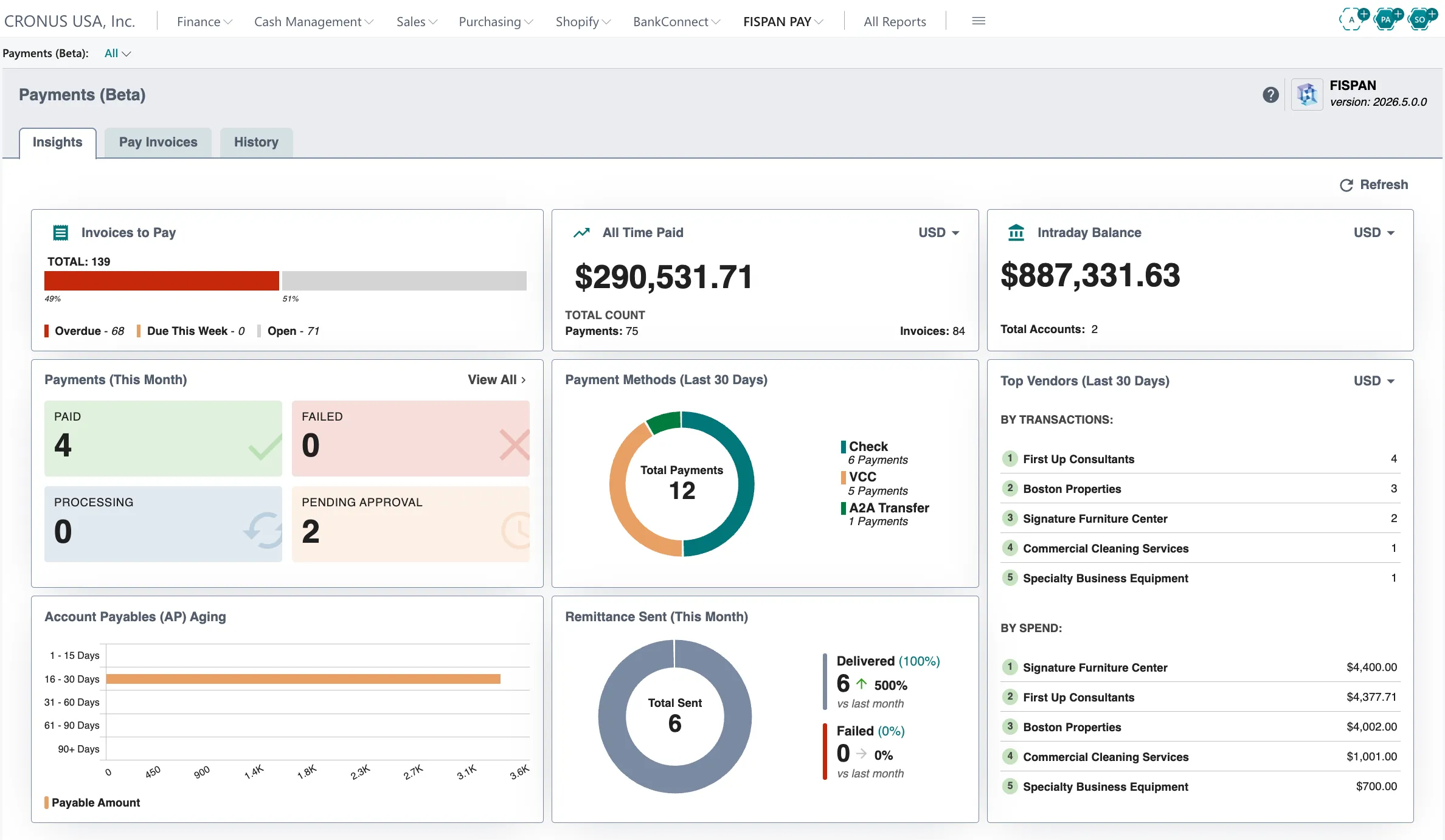
Task: Expand the Sales menu
Action: click(x=417, y=22)
